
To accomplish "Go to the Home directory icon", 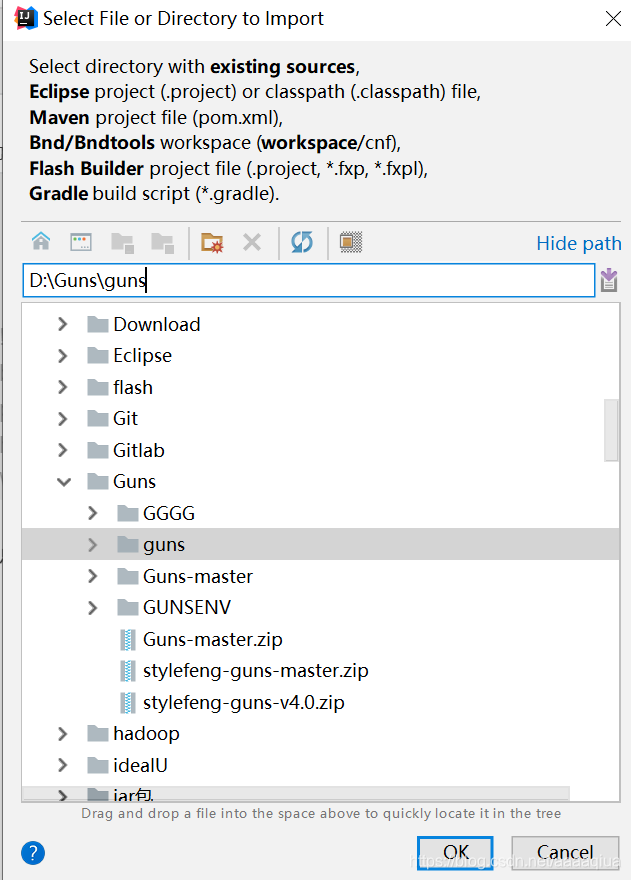I will tap(41, 242).
